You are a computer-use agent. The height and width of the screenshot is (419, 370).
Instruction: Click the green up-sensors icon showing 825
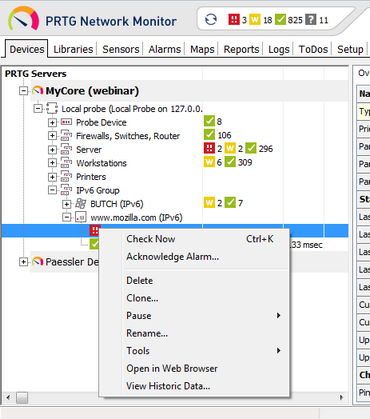tap(280, 19)
